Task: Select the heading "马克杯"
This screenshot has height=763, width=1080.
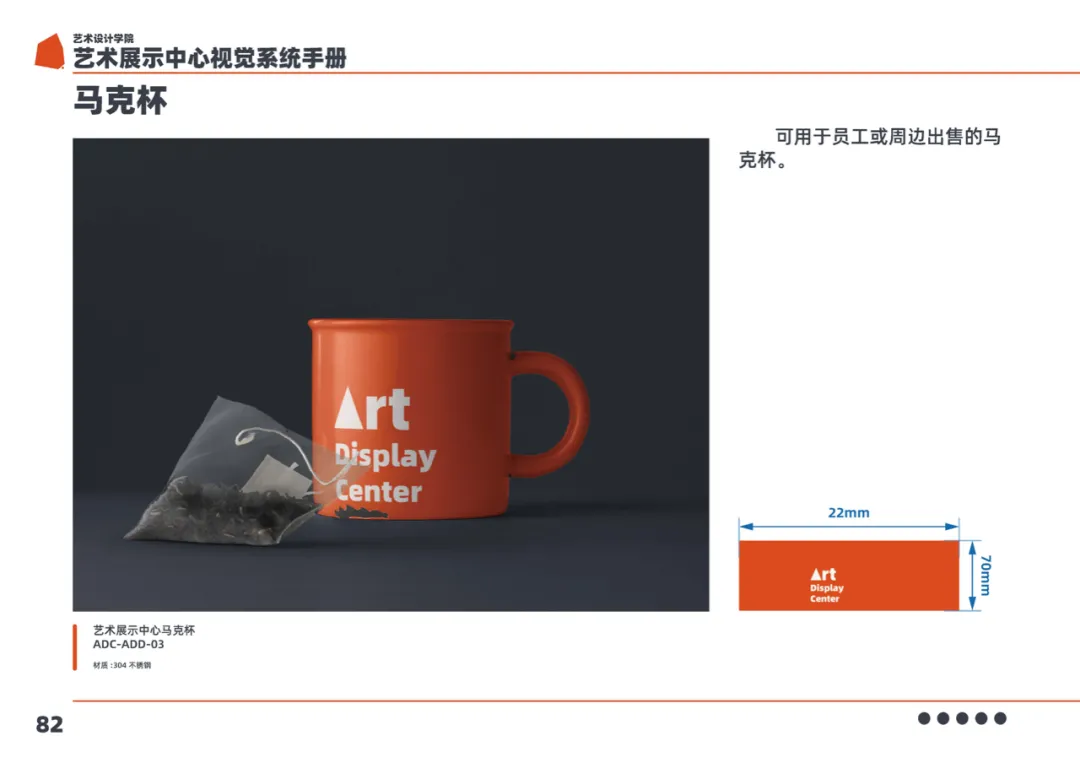Action: click(121, 101)
